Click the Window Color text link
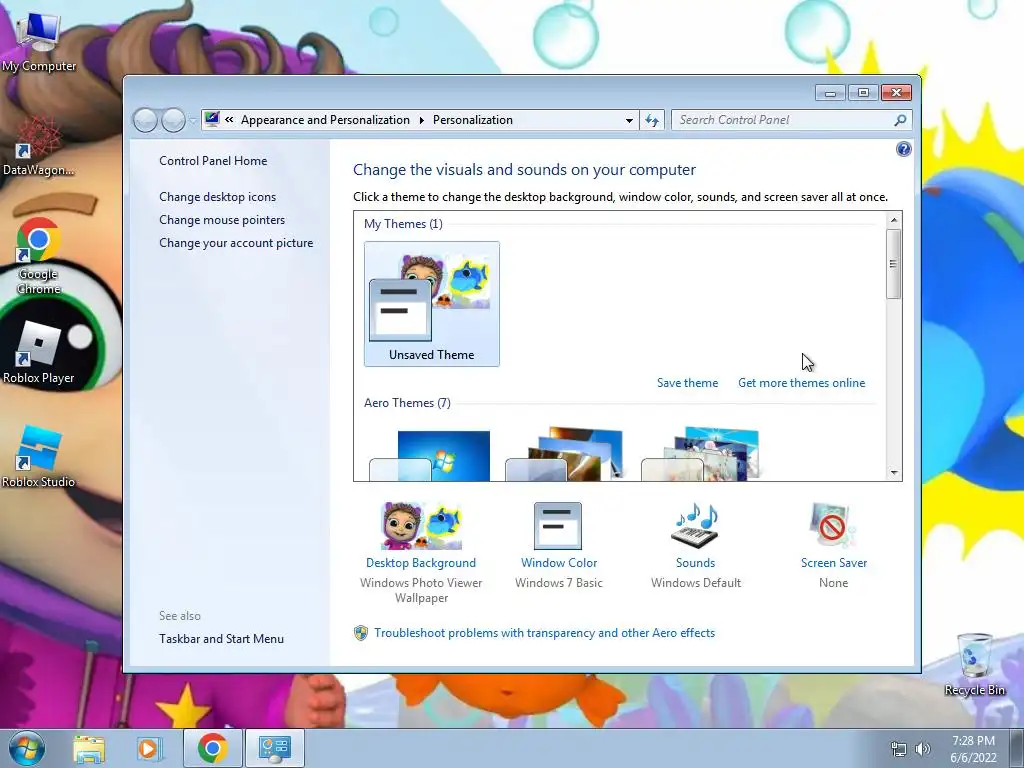 [x=559, y=563]
